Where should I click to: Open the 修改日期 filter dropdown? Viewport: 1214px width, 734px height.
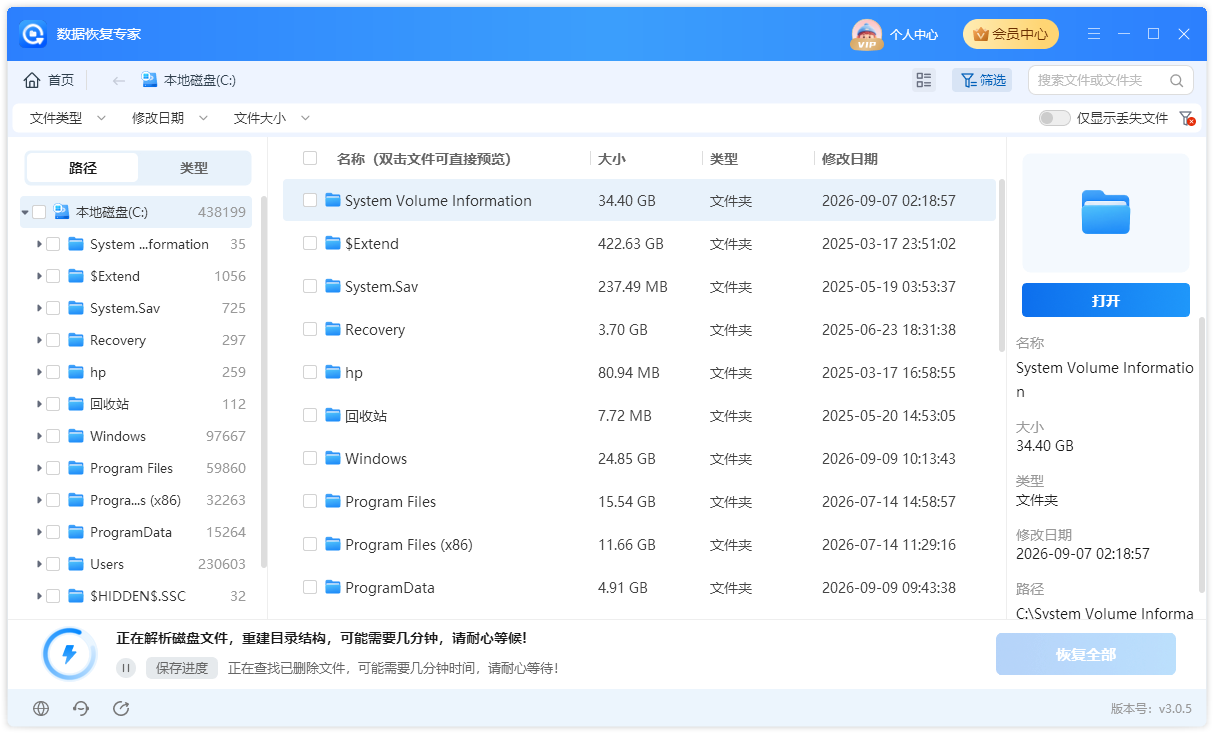[x=169, y=118]
